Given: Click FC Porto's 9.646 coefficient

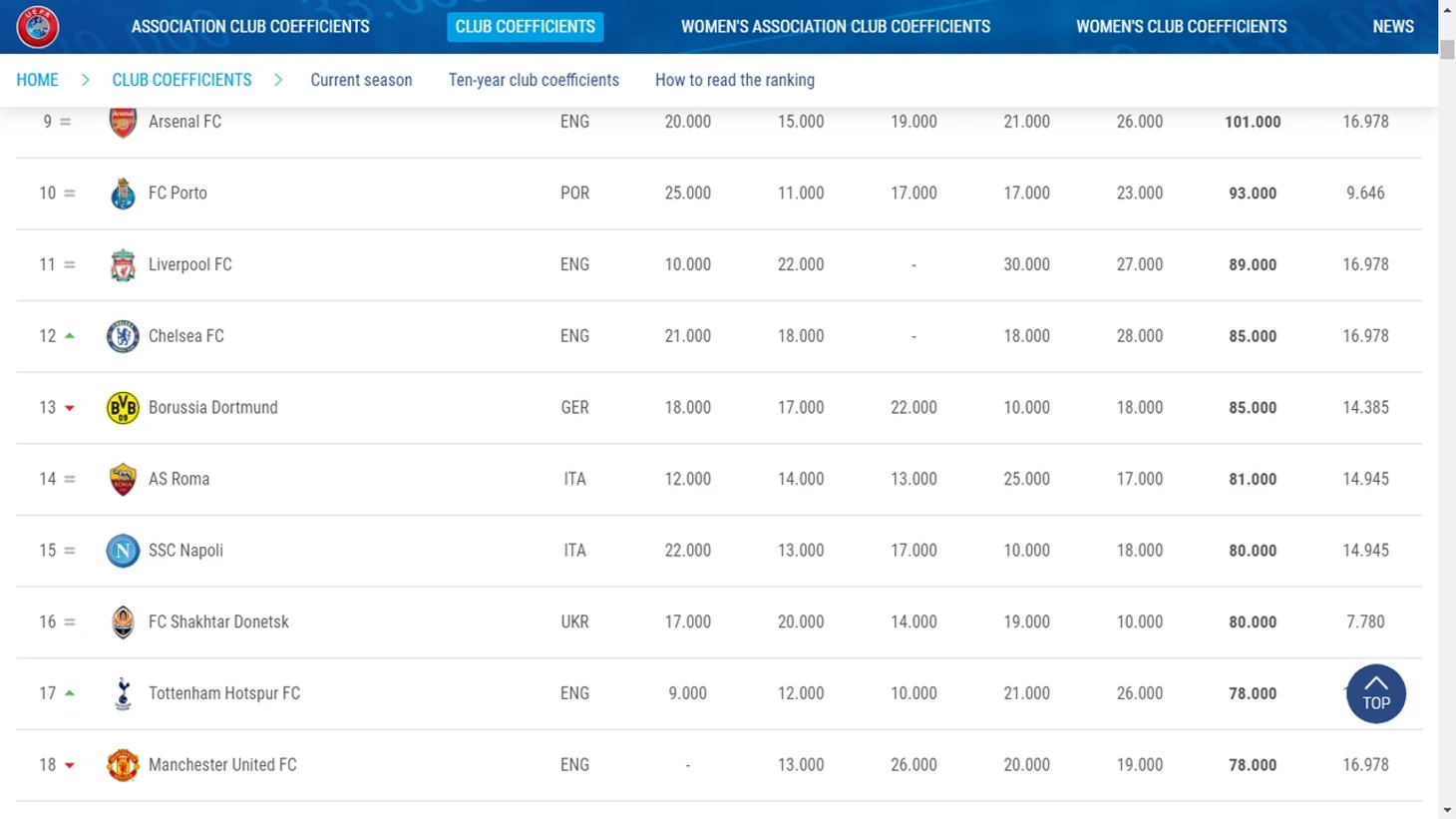Looking at the screenshot, I should pyautogui.click(x=1365, y=194).
